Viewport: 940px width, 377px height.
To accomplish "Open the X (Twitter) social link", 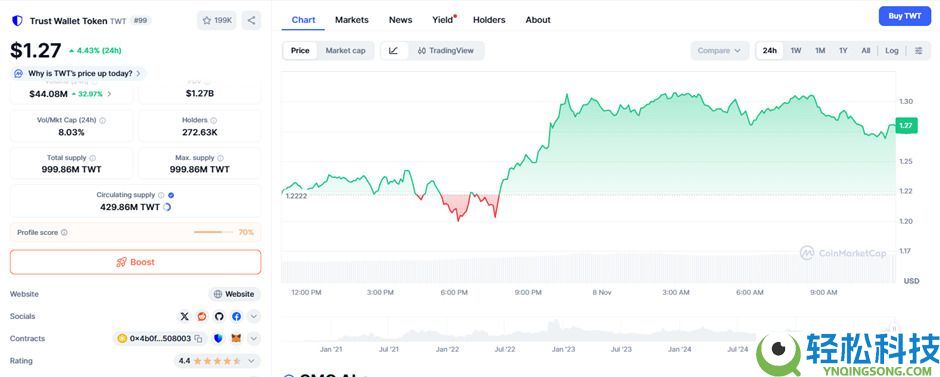I will click(185, 316).
